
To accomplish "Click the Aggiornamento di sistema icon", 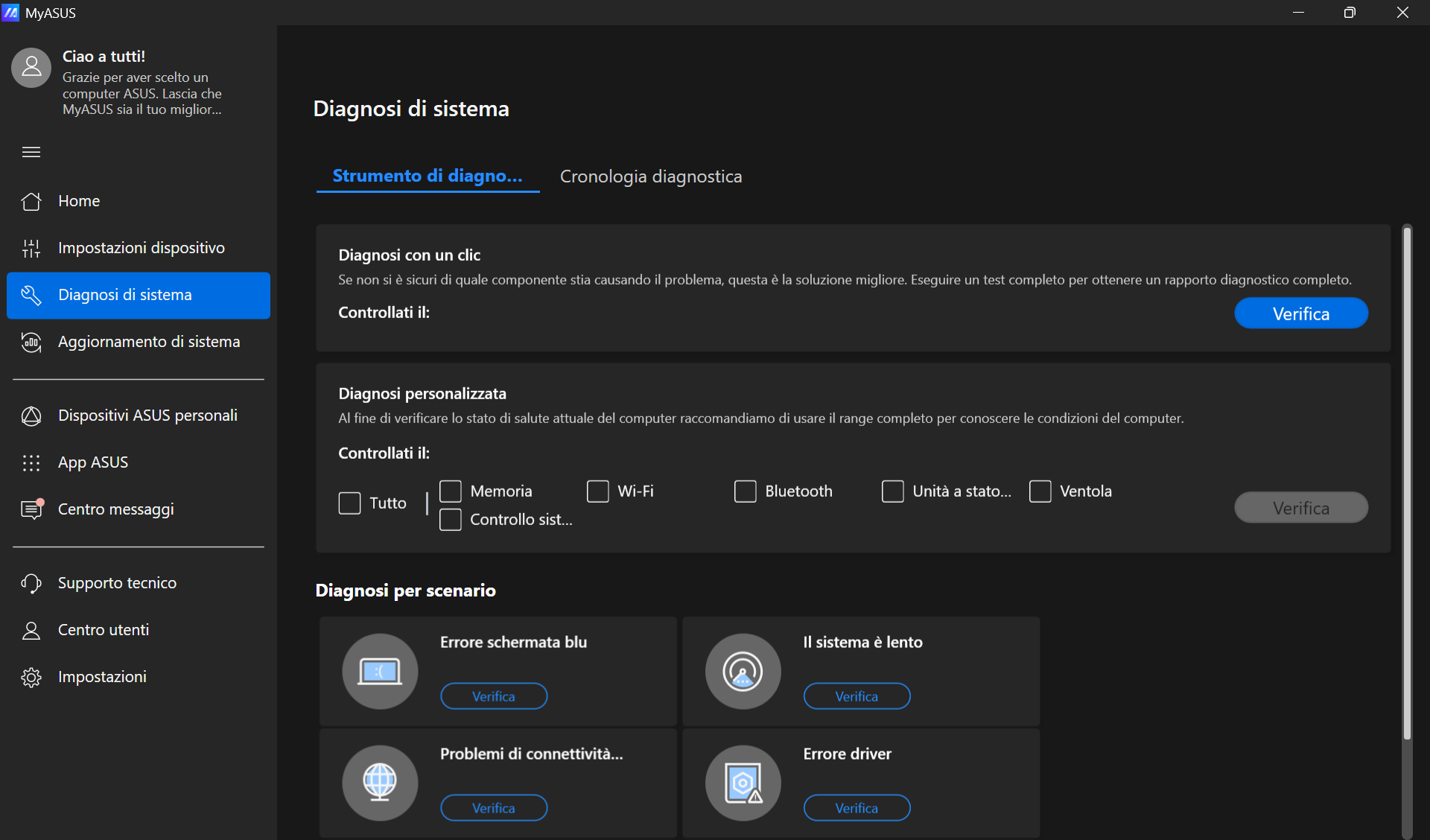I will pyautogui.click(x=31, y=342).
